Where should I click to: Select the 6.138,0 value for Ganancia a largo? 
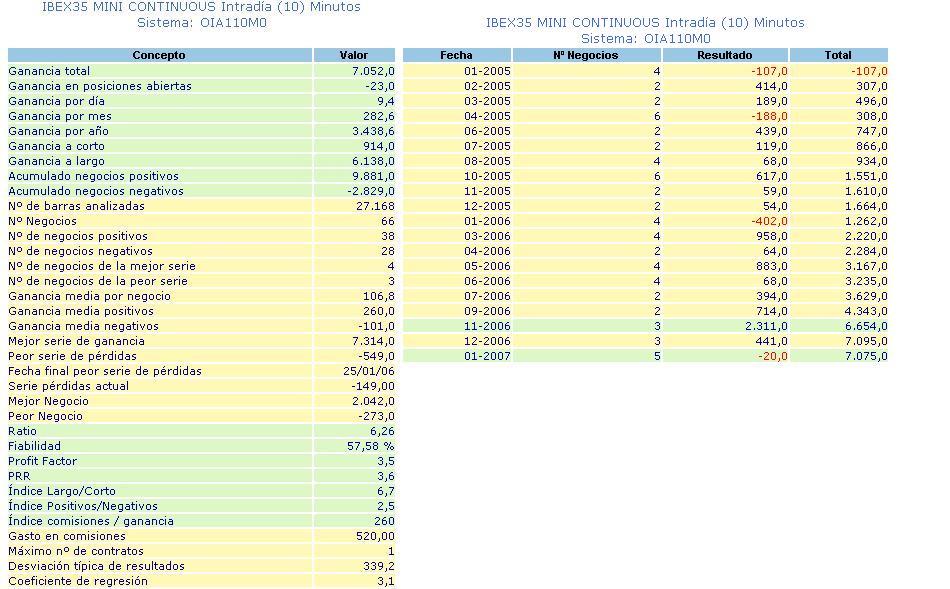click(x=373, y=161)
